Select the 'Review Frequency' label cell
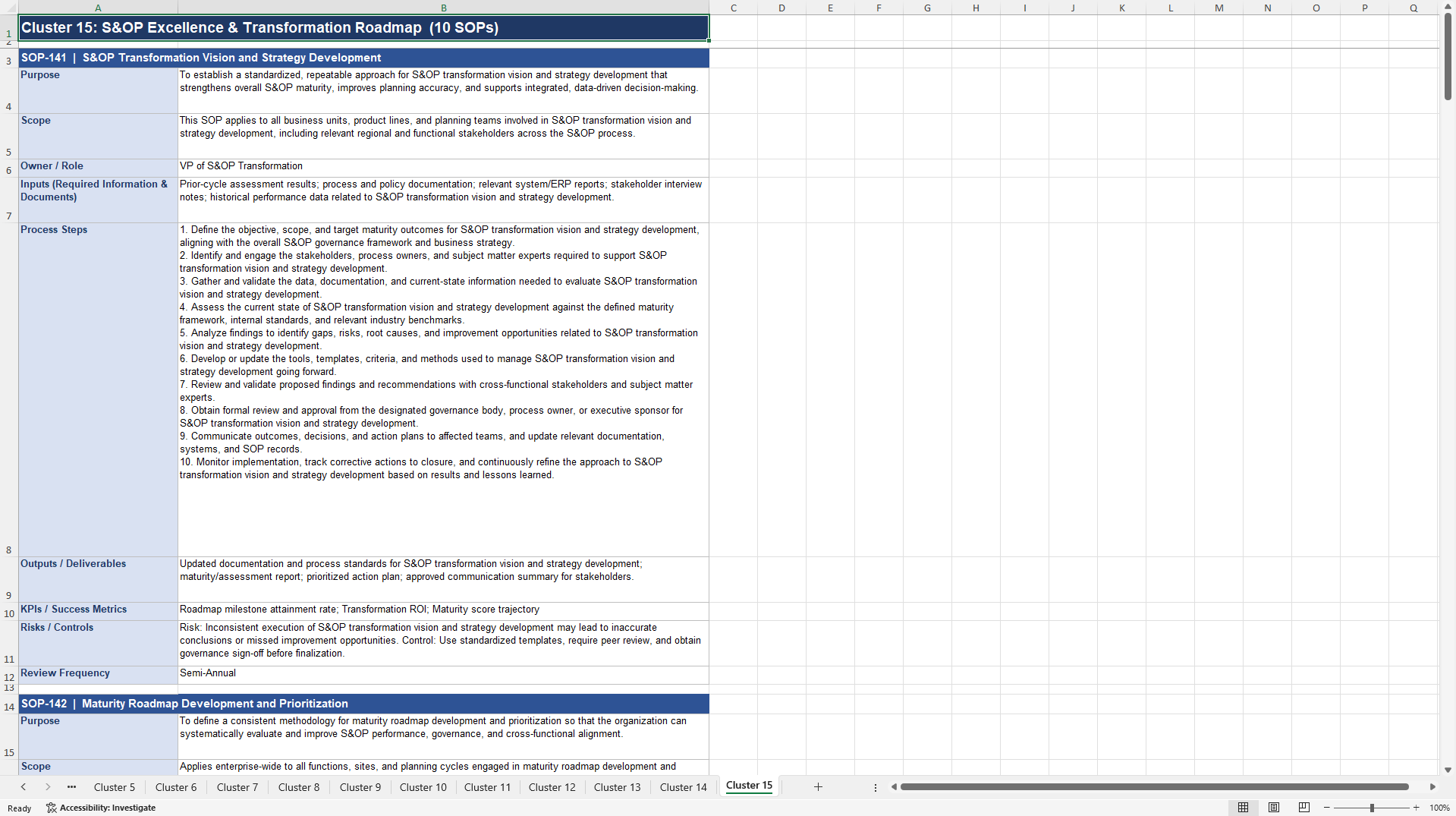Screen dimensions: 1456x816 coord(98,675)
